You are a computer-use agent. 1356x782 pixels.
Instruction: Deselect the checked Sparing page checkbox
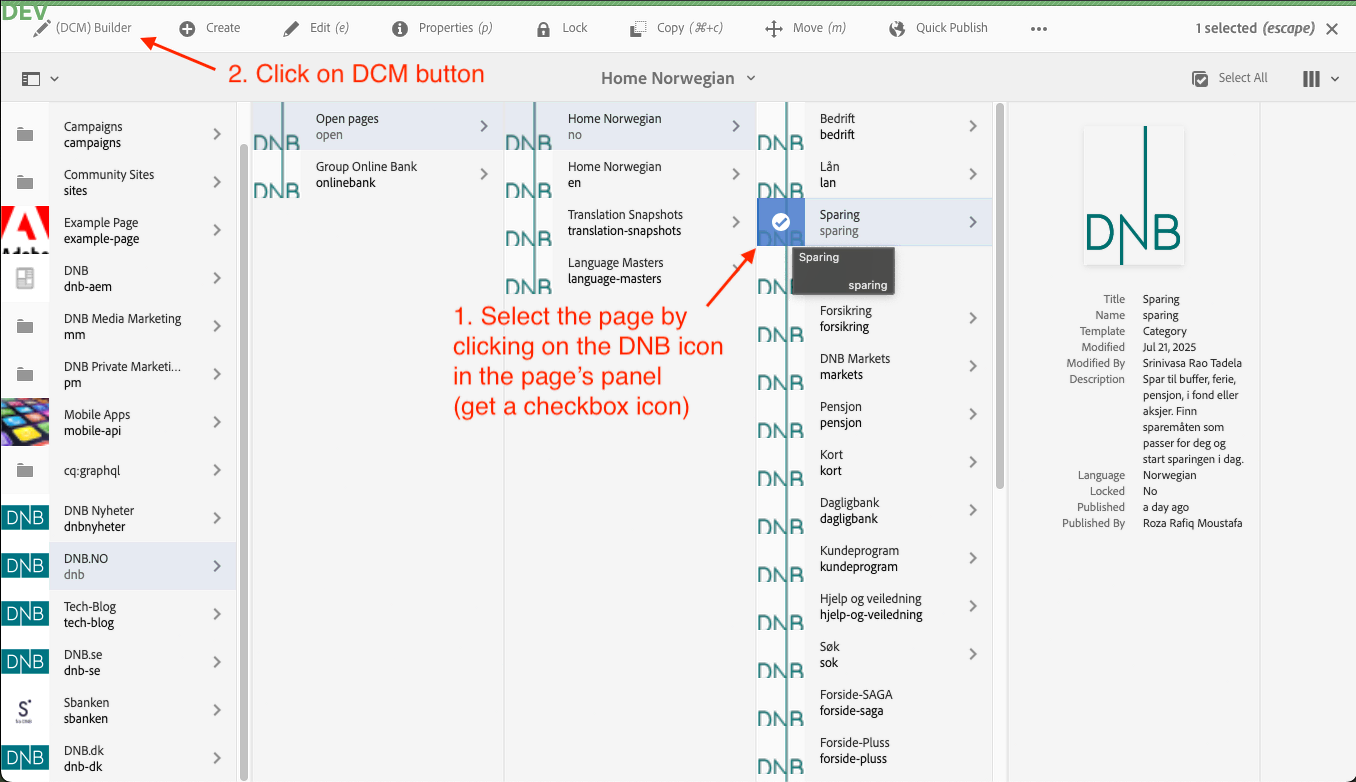point(781,222)
